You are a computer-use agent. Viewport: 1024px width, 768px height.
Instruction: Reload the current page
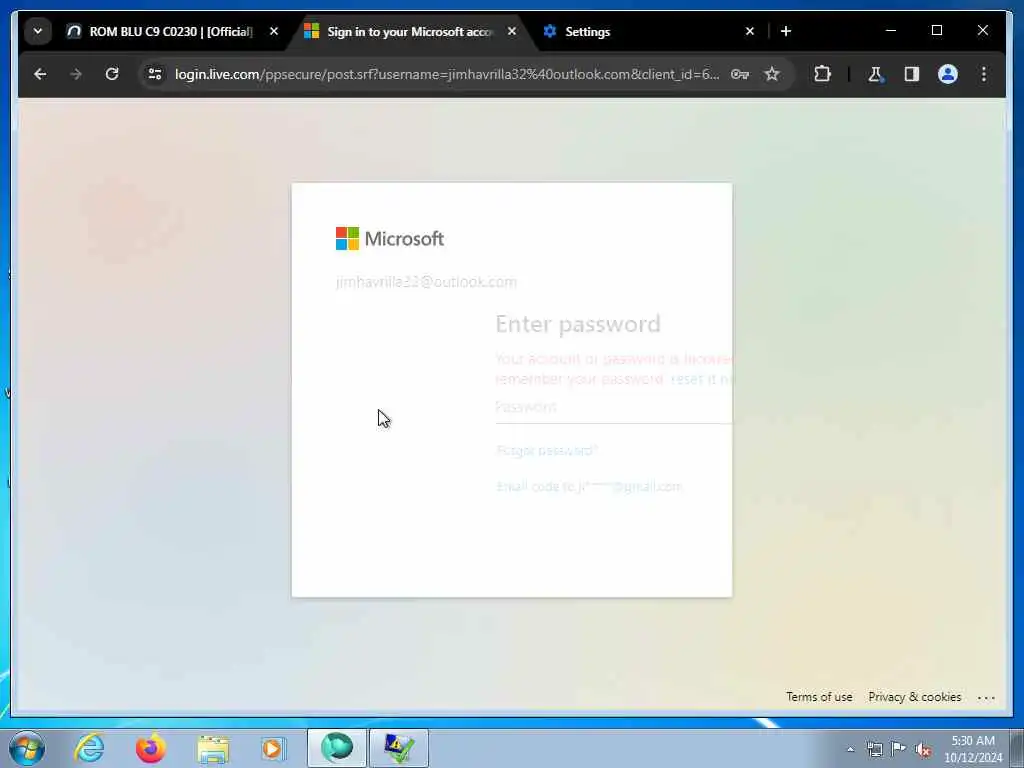(x=112, y=74)
